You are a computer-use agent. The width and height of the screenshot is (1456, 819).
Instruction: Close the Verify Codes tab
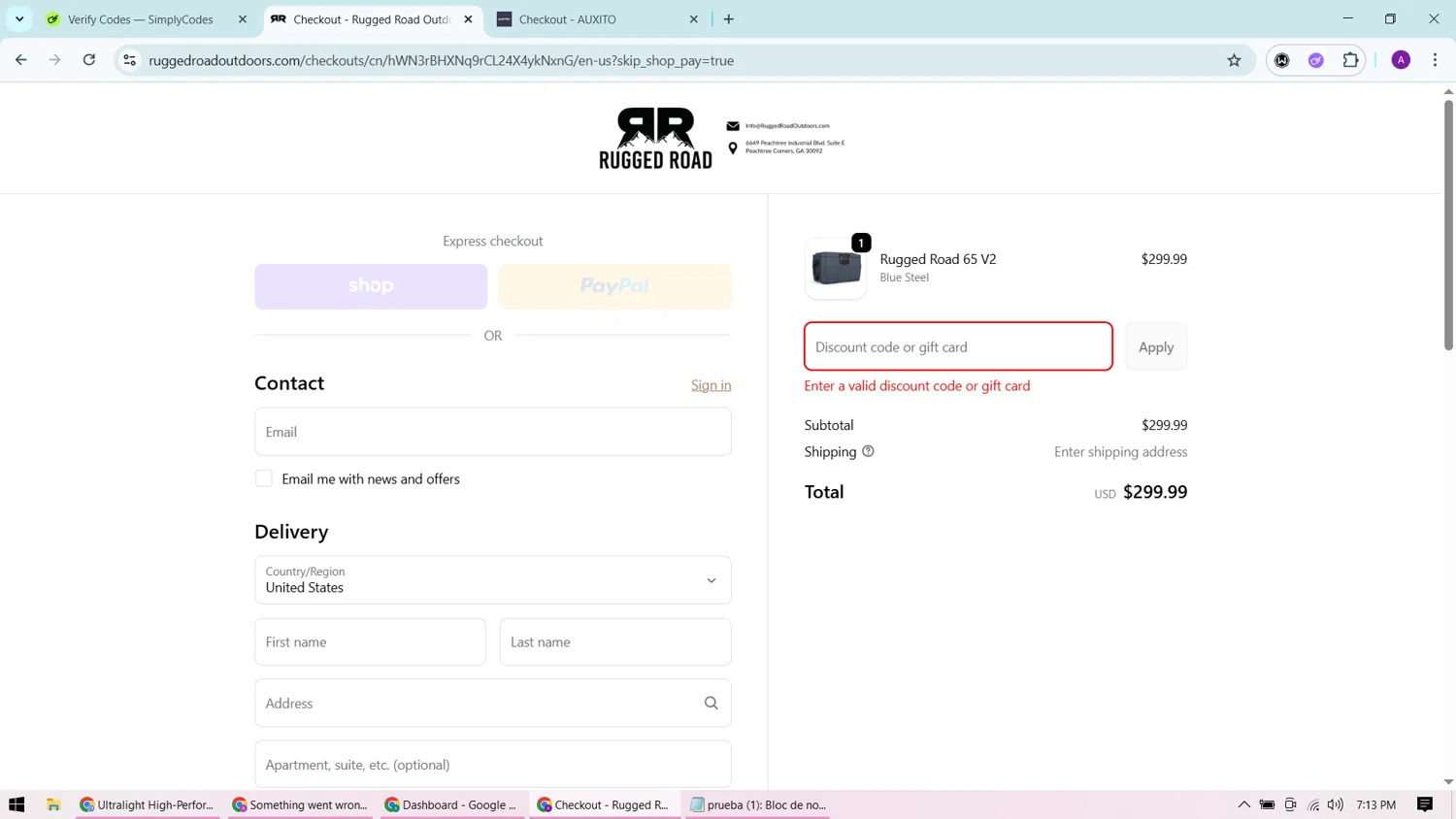pos(243,19)
